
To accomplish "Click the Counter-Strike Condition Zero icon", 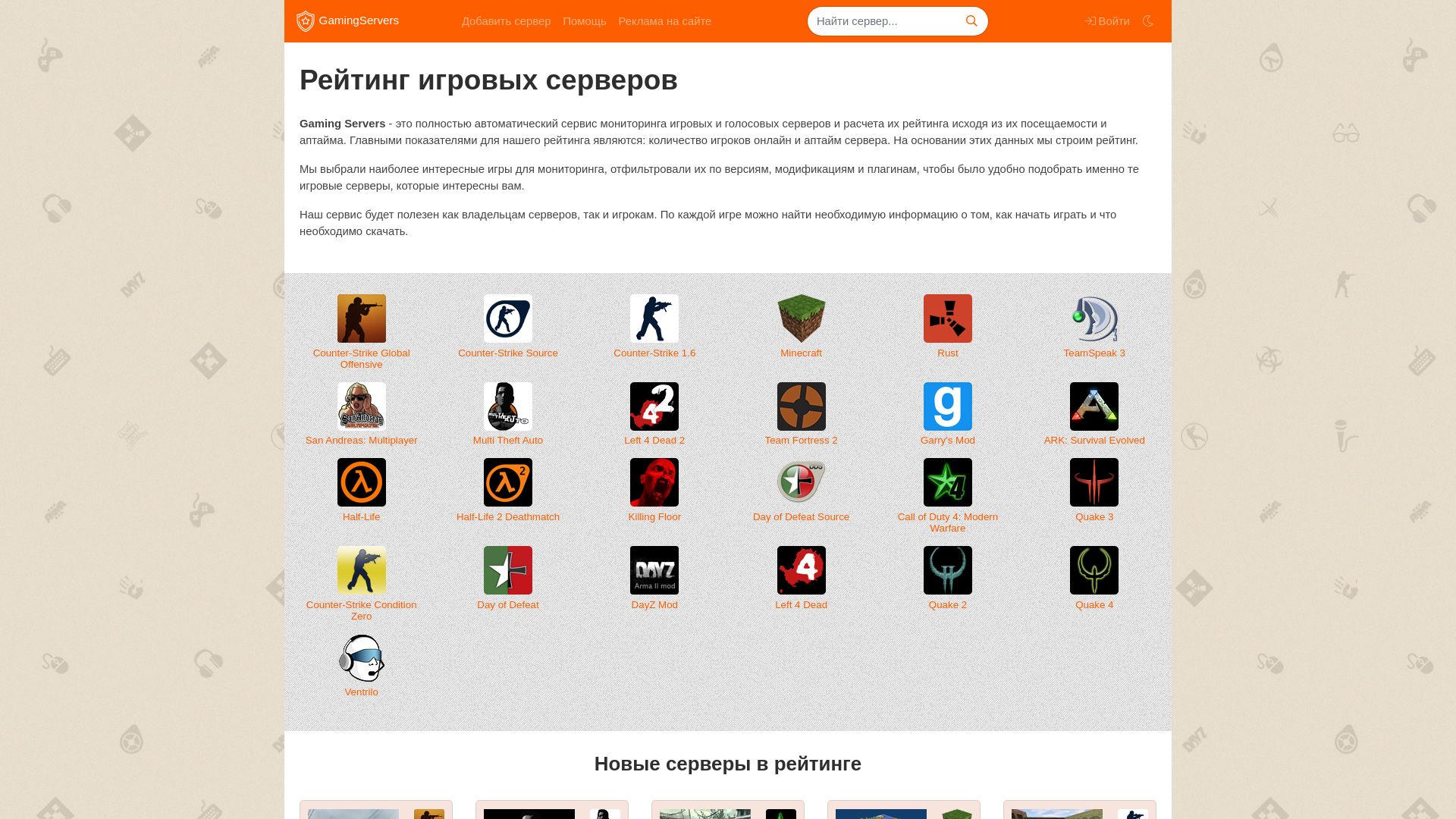I will [x=362, y=570].
